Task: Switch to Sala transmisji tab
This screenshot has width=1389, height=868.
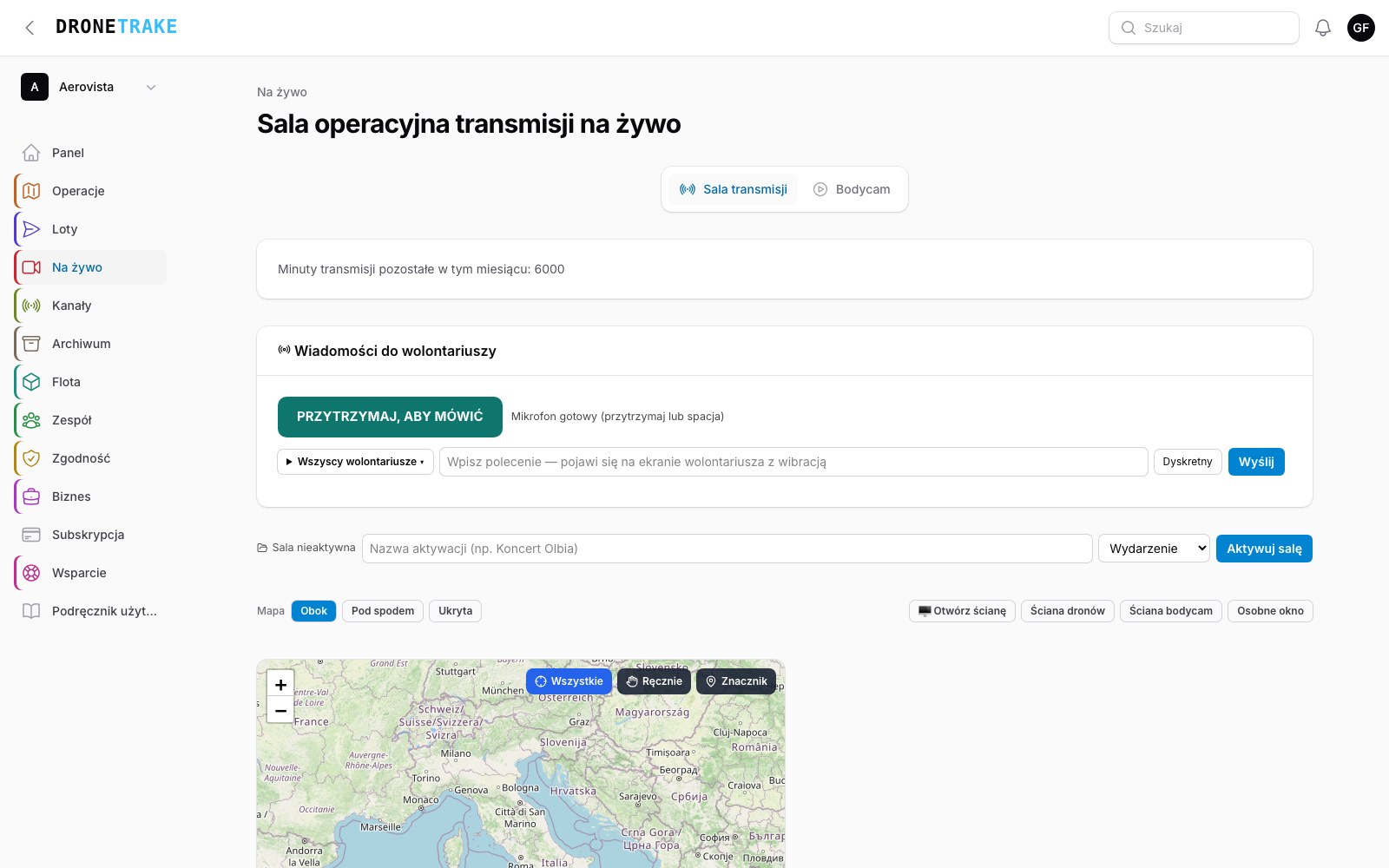Action: point(734,189)
